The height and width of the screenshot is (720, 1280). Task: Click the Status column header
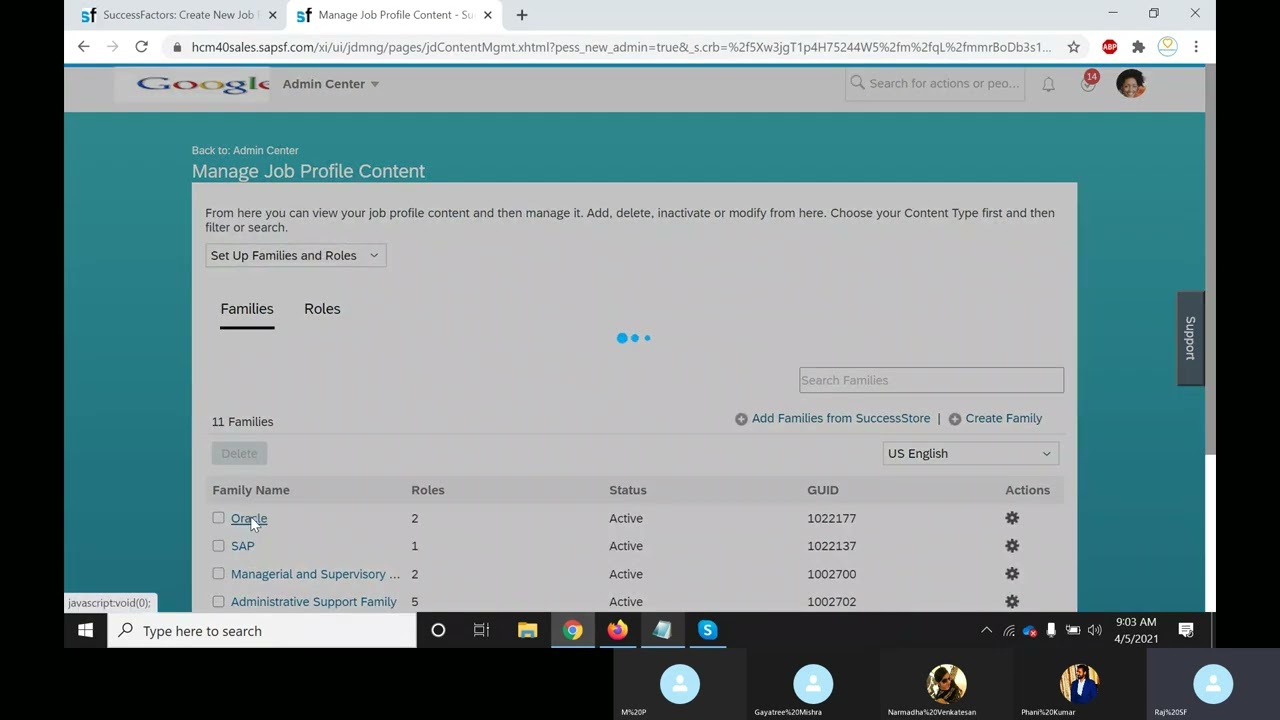(628, 490)
